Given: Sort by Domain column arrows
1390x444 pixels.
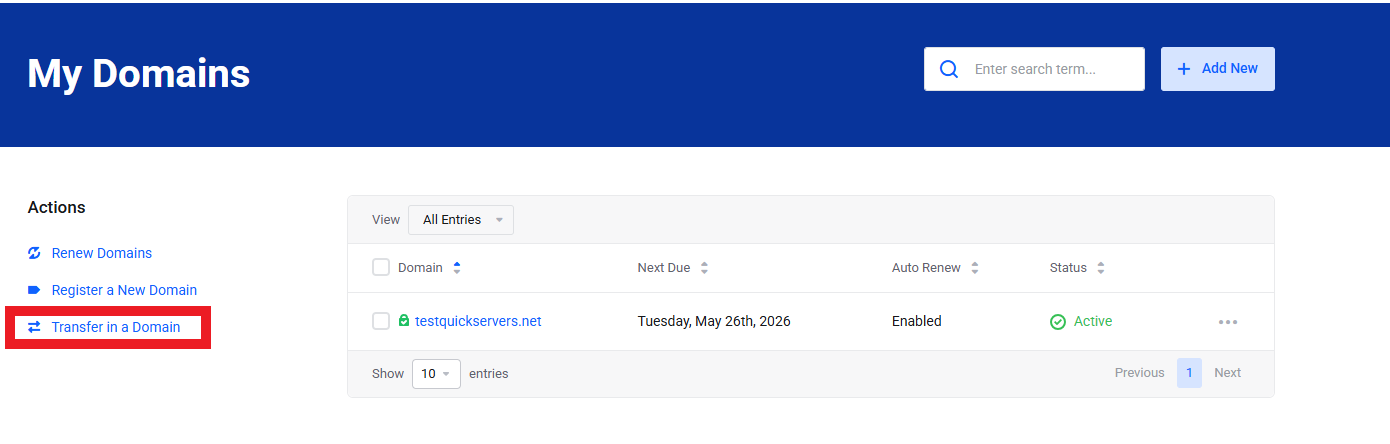Looking at the screenshot, I should tap(457, 268).
